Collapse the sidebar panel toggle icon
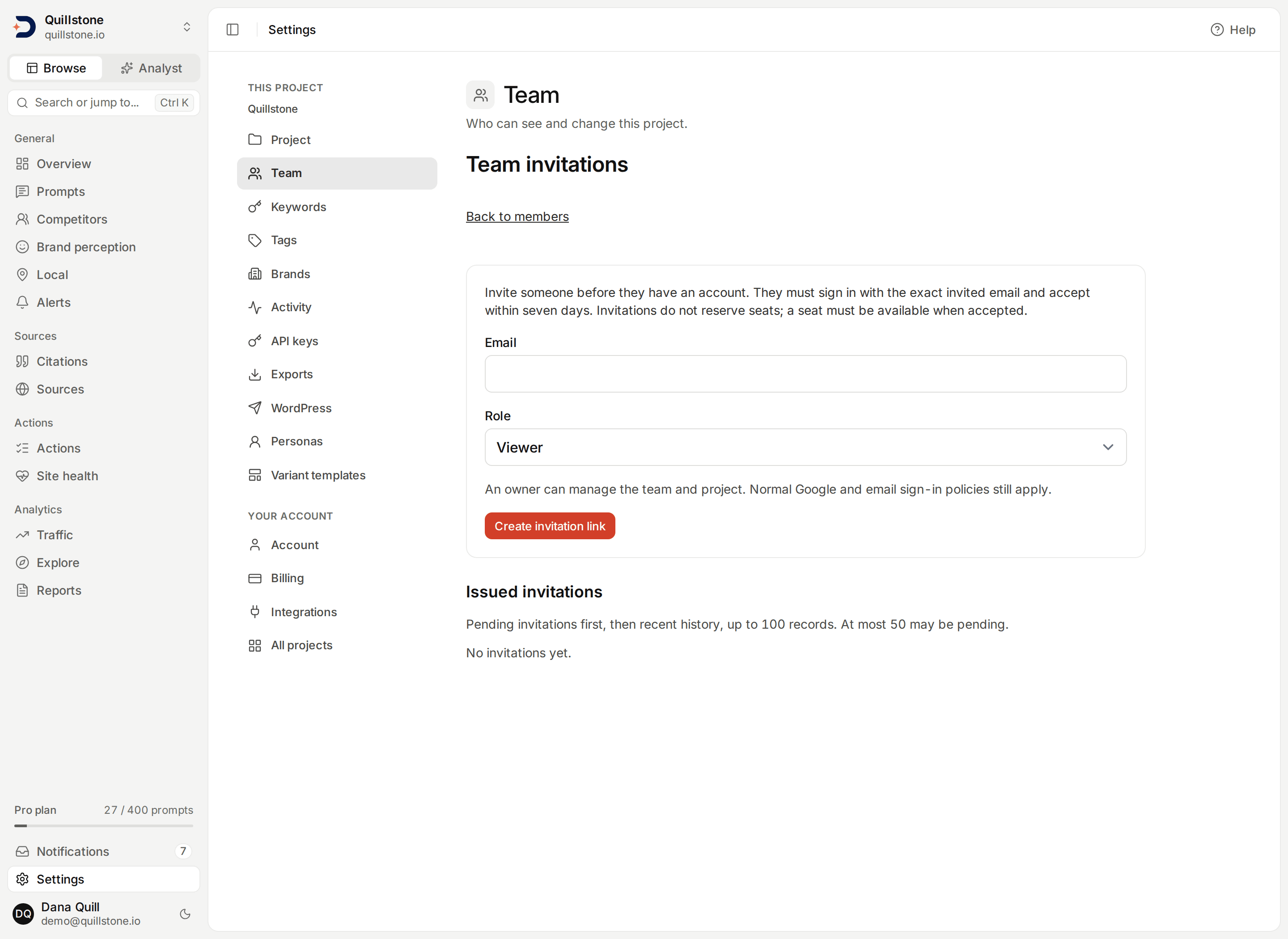 tap(233, 30)
